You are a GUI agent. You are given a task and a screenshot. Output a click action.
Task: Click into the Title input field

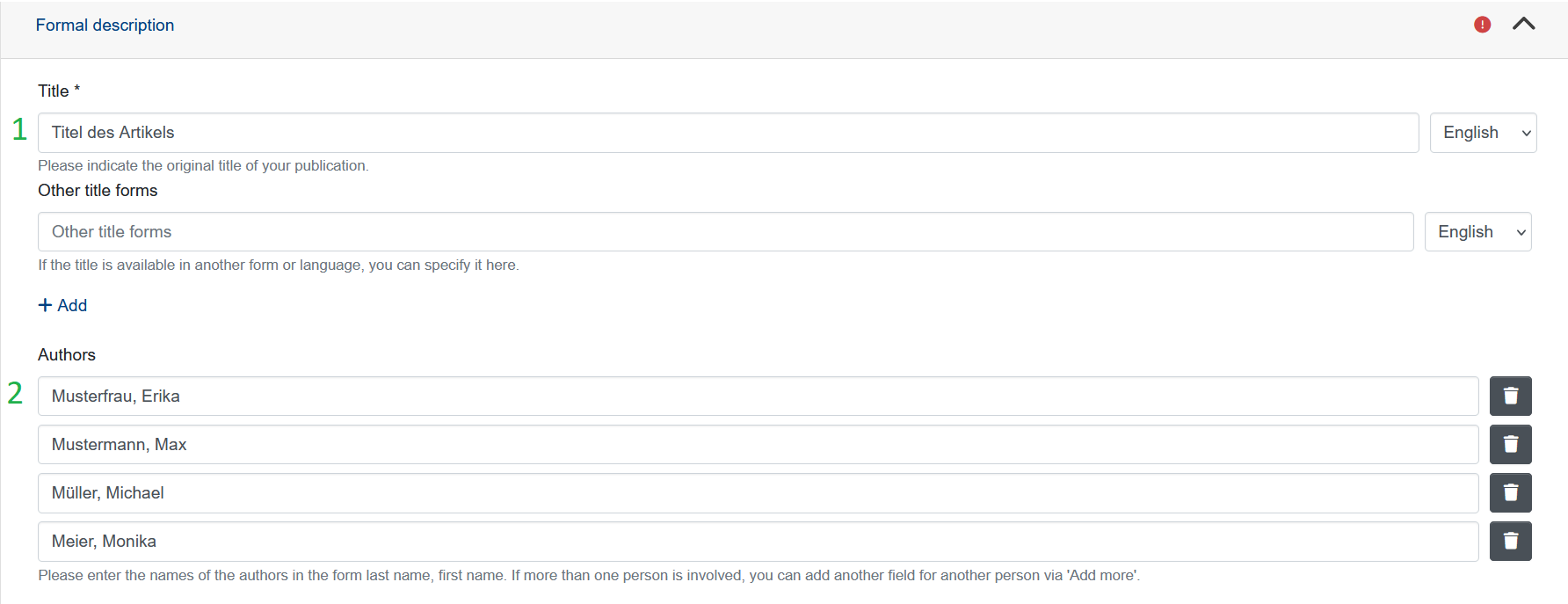[728, 133]
